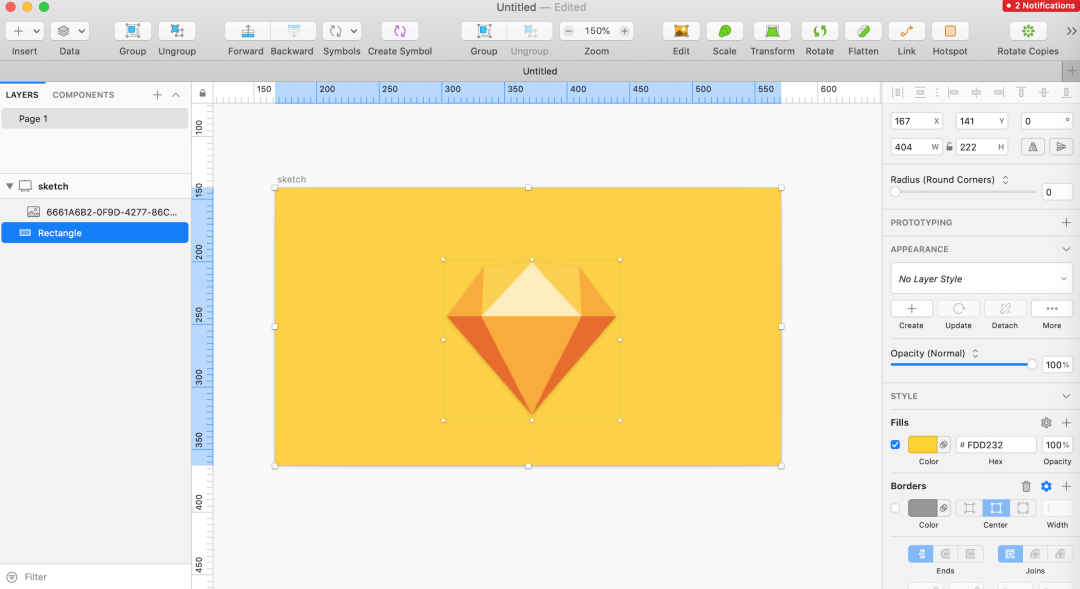Set border position to inside

tap(969, 508)
